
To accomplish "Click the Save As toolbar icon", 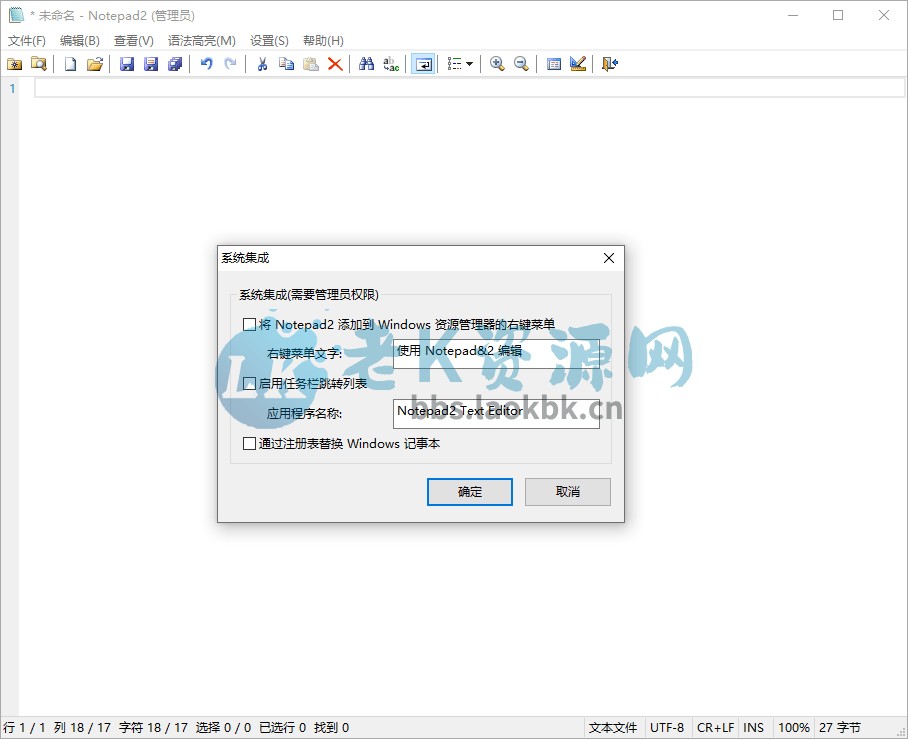I will (x=151, y=64).
